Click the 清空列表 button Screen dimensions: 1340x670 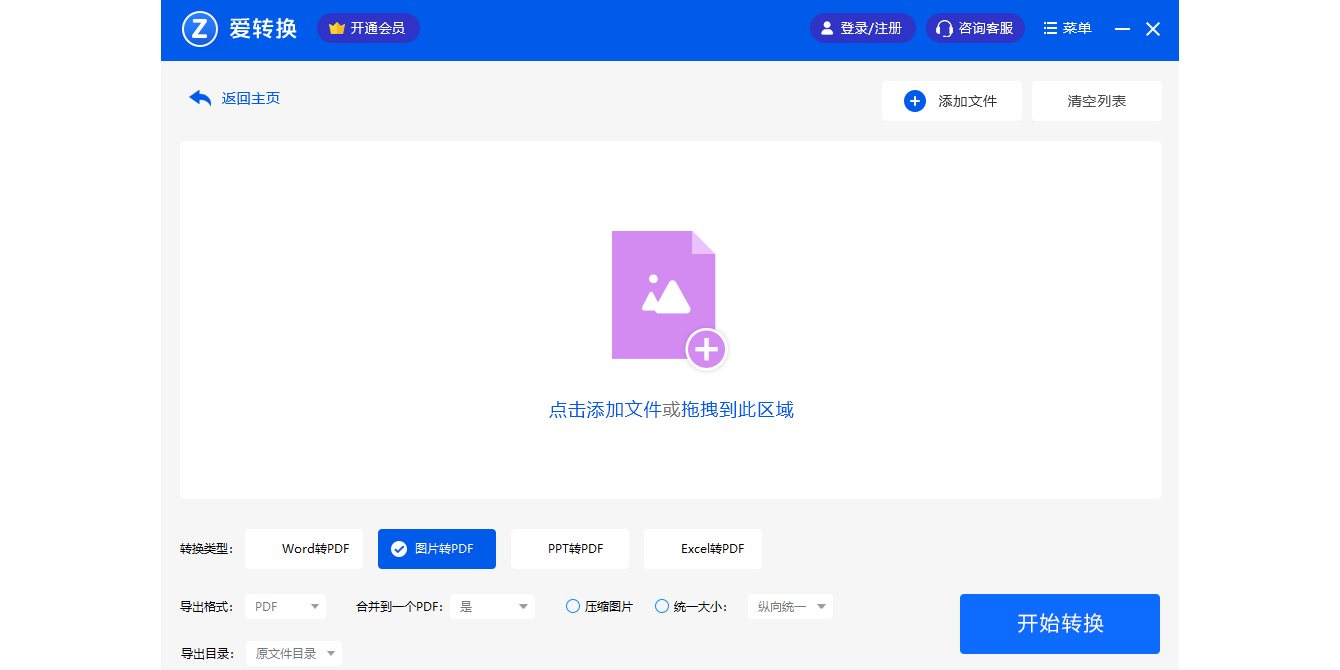(x=1096, y=101)
